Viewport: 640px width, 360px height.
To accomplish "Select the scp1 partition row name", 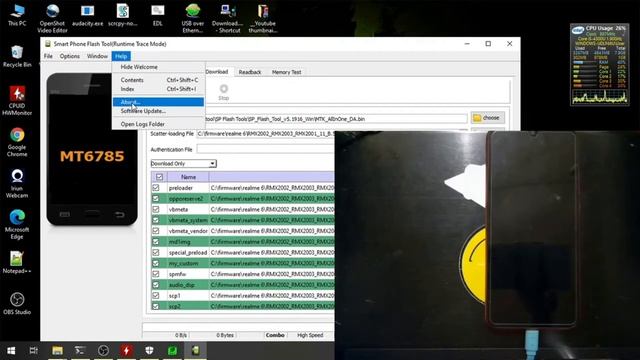I will (x=174, y=296).
